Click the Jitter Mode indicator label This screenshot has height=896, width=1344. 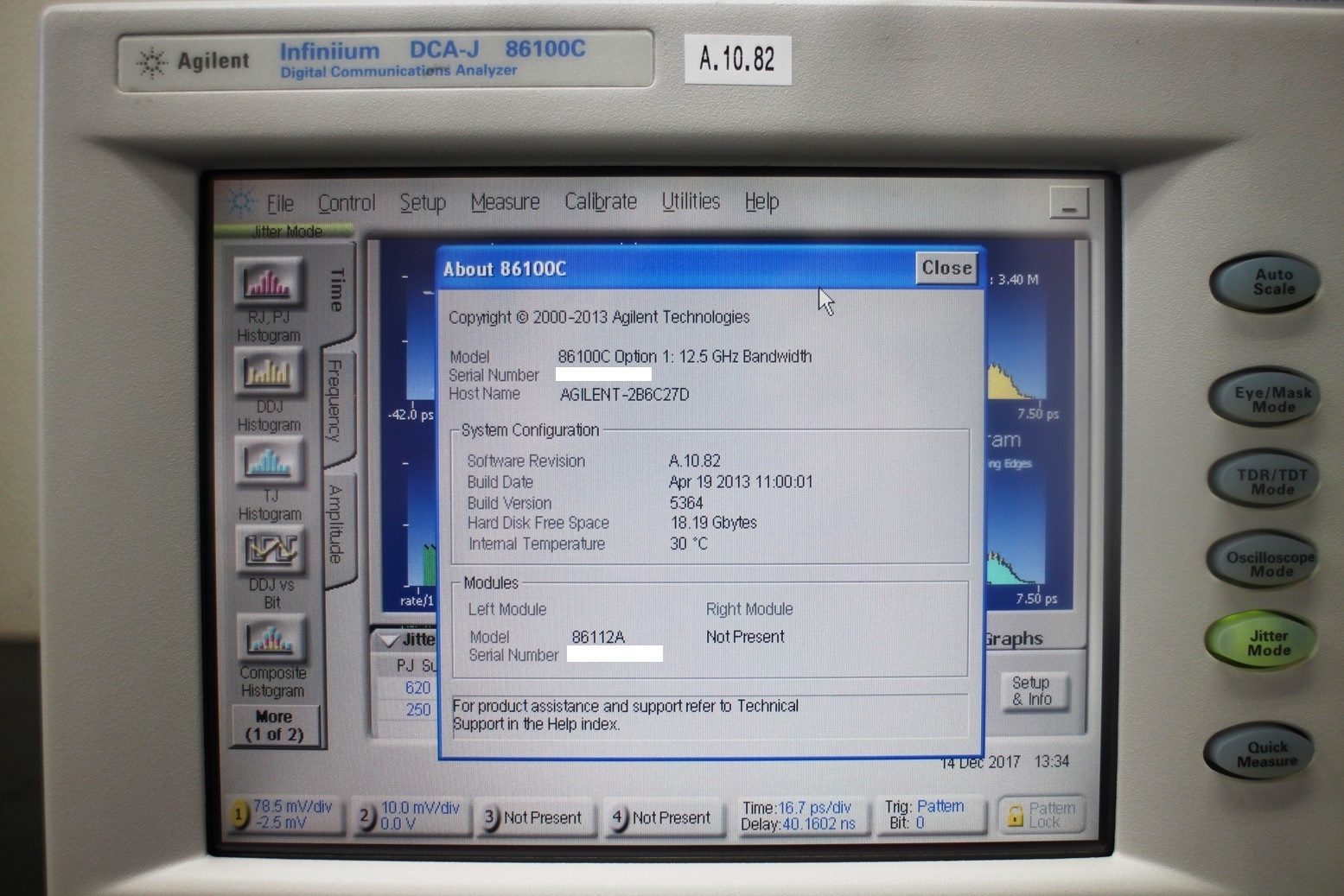coord(286,232)
